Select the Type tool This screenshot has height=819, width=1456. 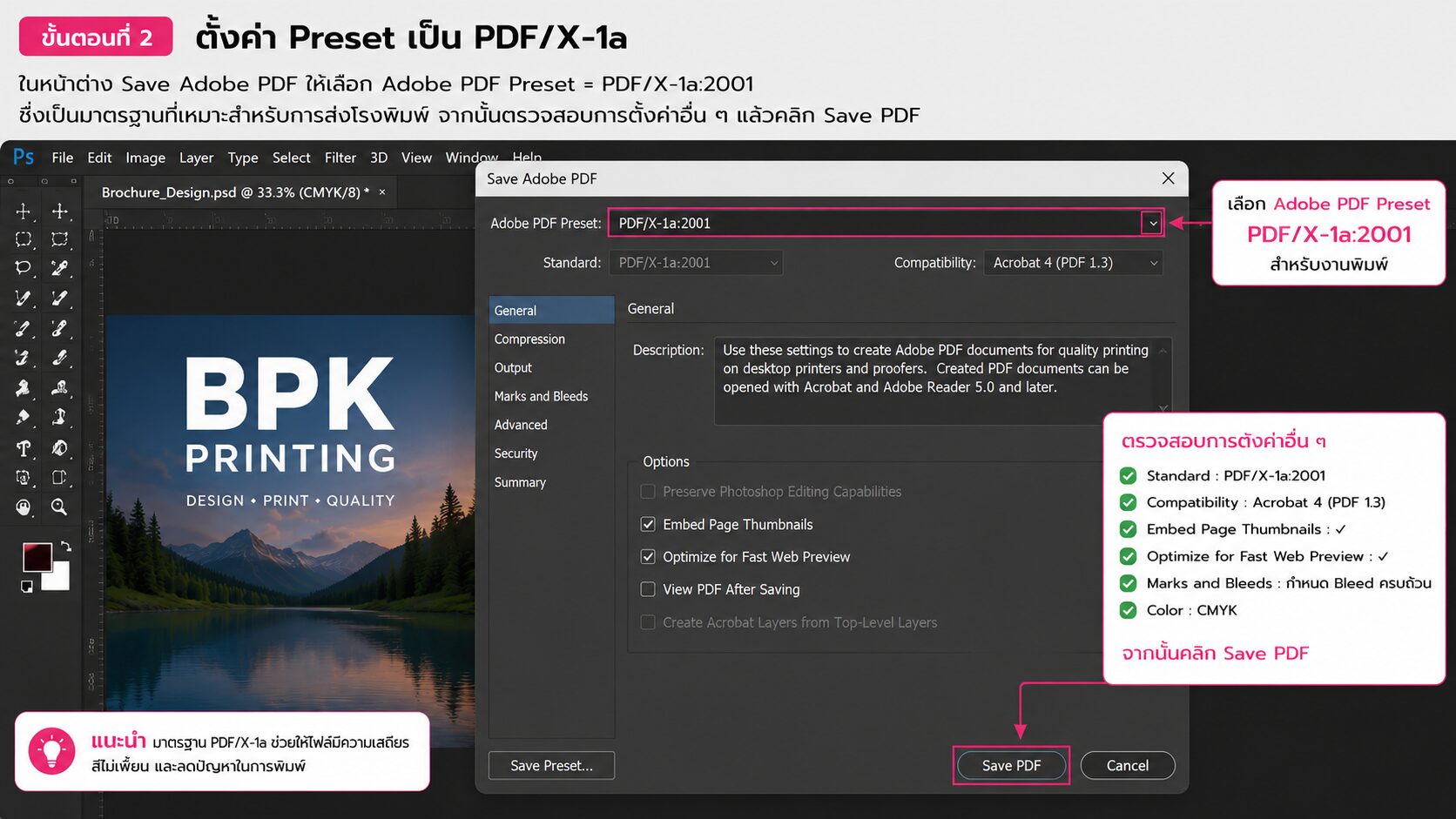[x=24, y=448]
